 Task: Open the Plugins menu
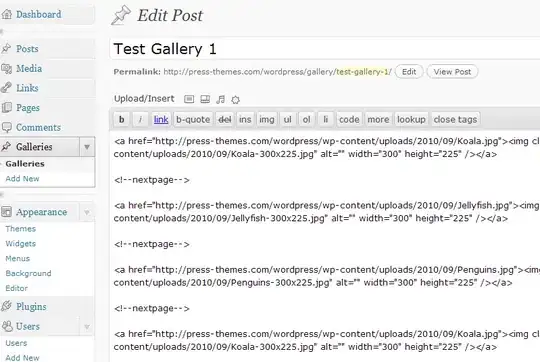[x=31, y=306]
